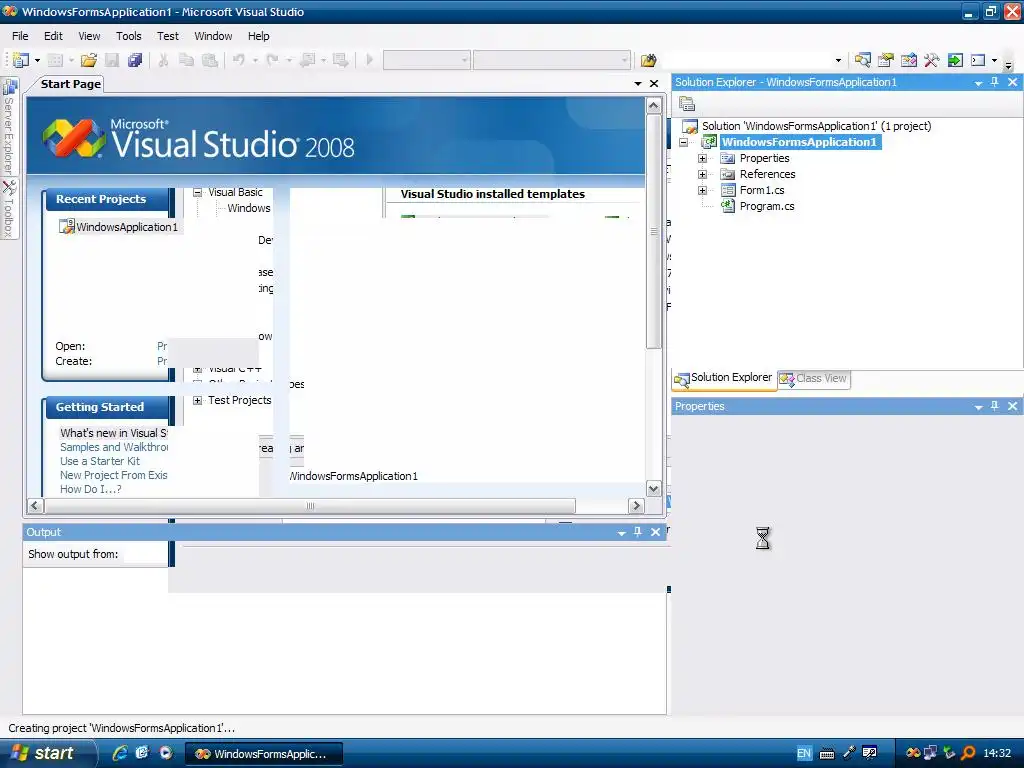Expand the References tree node
This screenshot has height=768, width=1024.
click(x=703, y=174)
